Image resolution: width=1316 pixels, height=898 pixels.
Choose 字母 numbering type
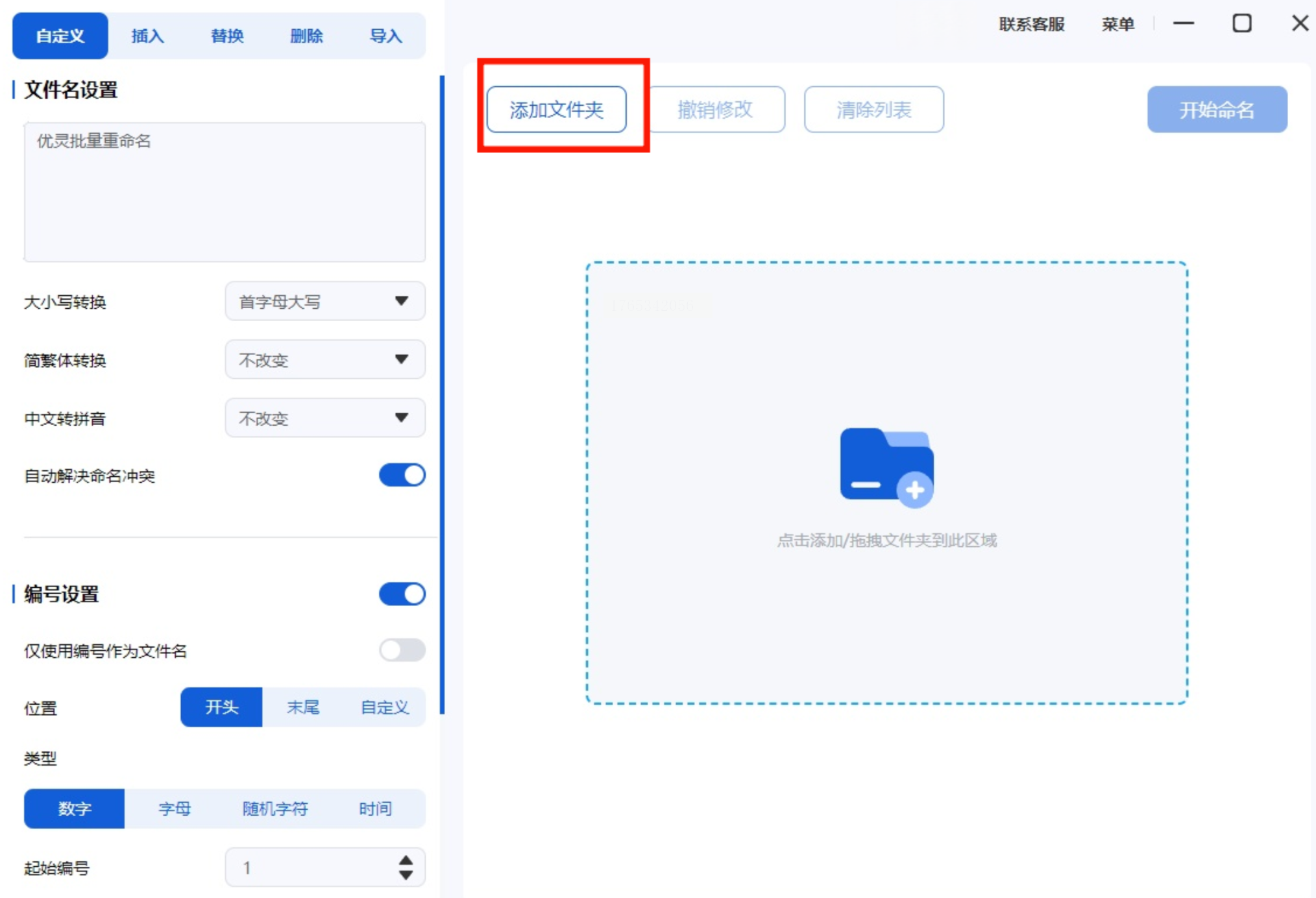click(x=175, y=808)
